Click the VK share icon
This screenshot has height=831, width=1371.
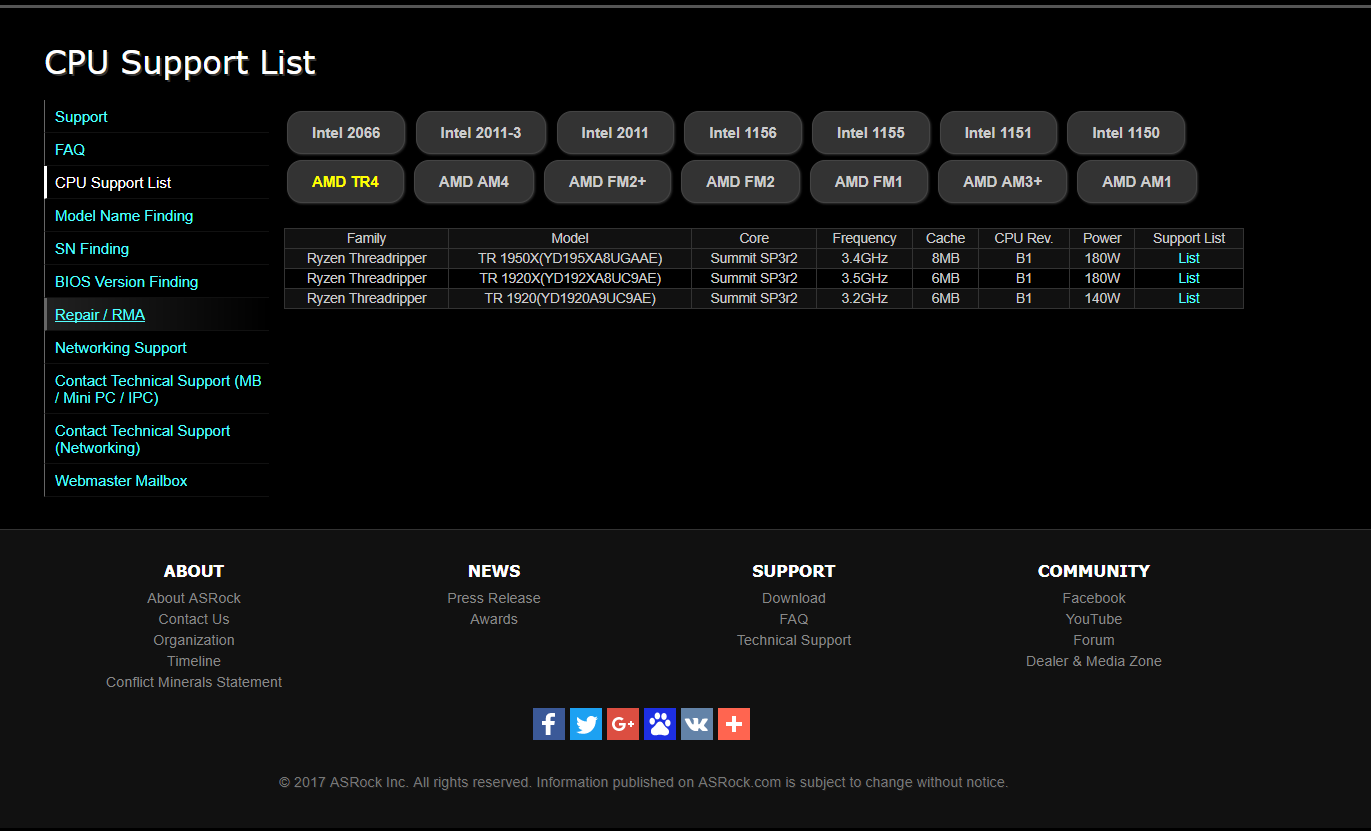[x=697, y=724]
